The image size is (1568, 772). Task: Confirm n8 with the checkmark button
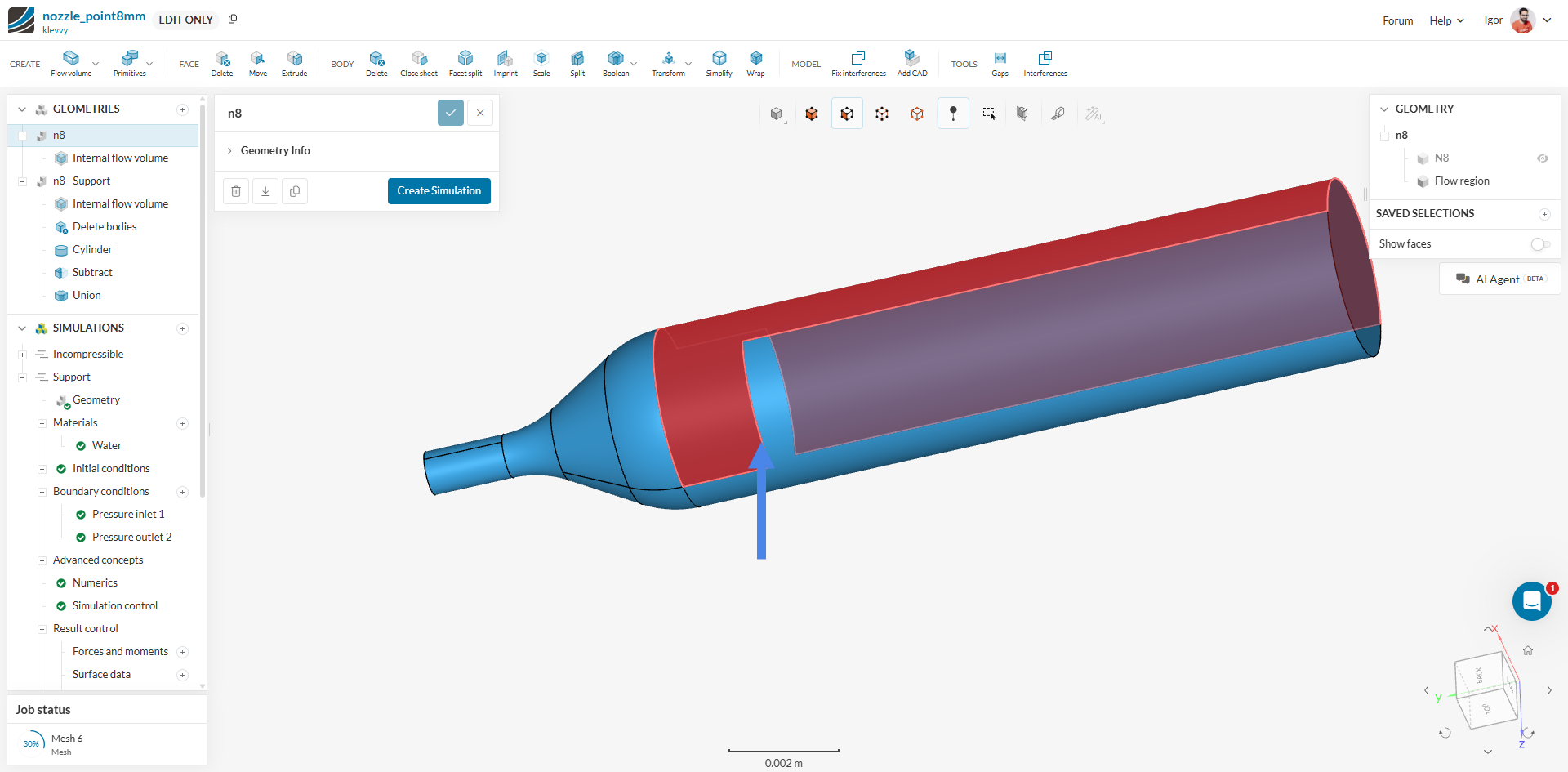coord(451,113)
